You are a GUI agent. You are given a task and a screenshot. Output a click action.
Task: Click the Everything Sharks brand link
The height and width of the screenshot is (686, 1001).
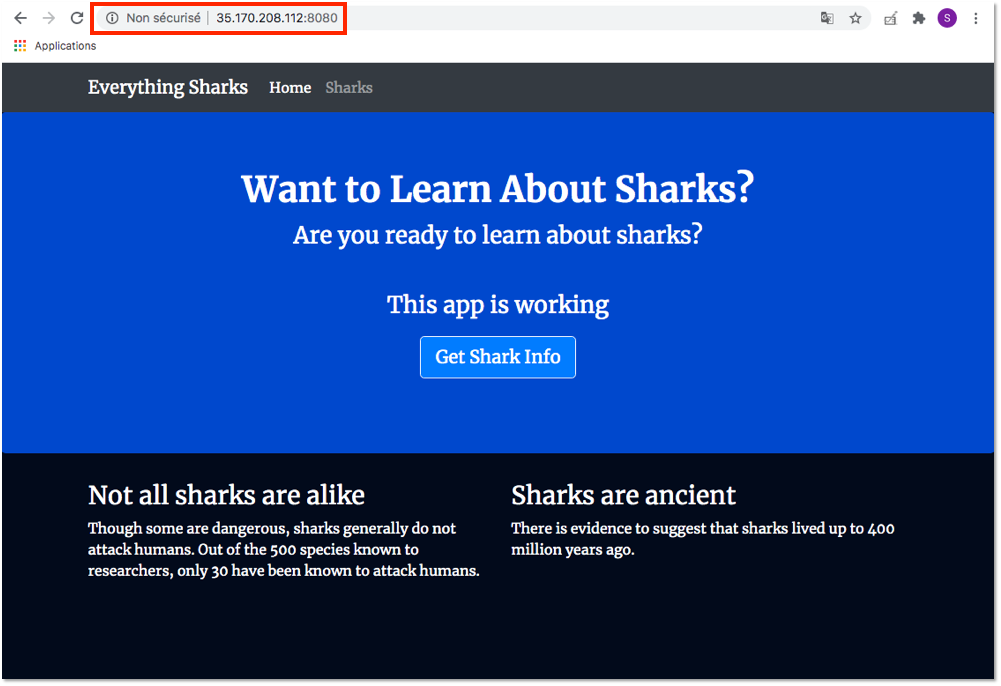[168, 87]
